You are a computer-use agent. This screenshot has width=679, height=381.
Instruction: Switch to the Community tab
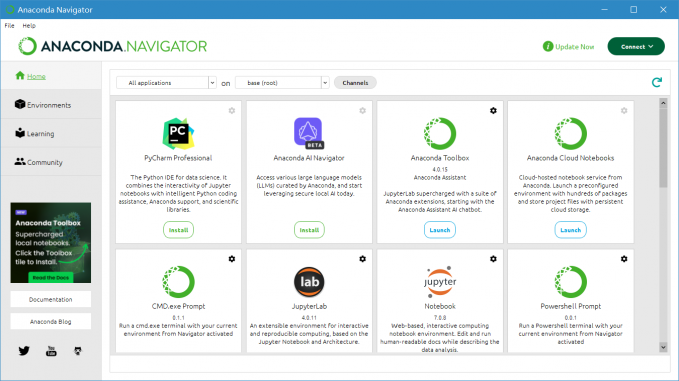pyautogui.click(x=51, y=162)
